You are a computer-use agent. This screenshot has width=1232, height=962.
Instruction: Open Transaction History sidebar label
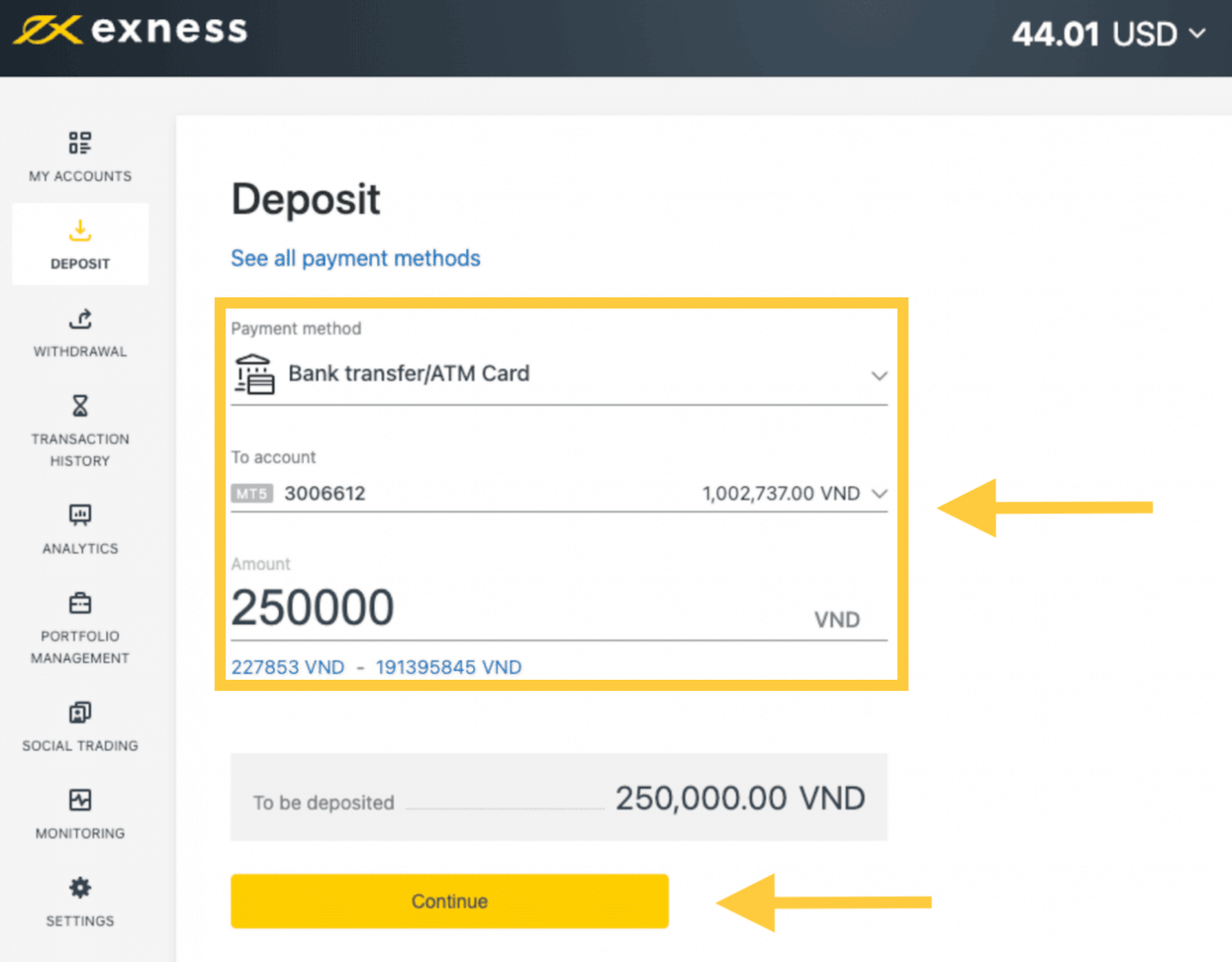tap(80, 451)
